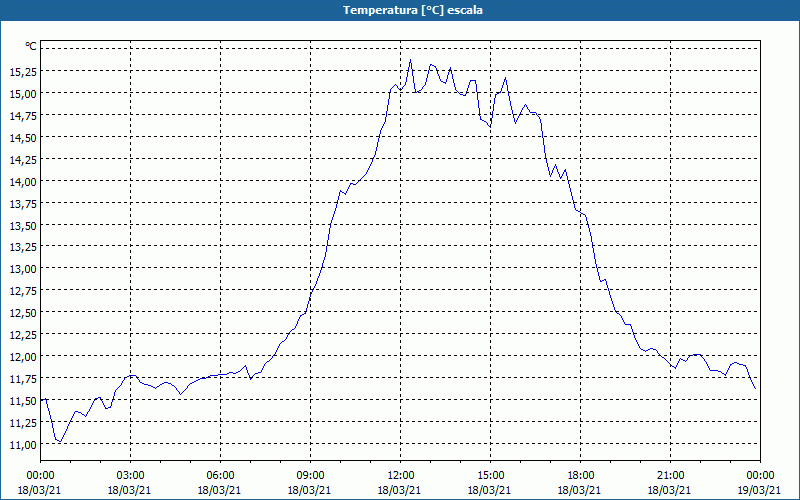Click the 18/03/21 date under 18:00
800x500 pixels.
[x=580, y=490]
